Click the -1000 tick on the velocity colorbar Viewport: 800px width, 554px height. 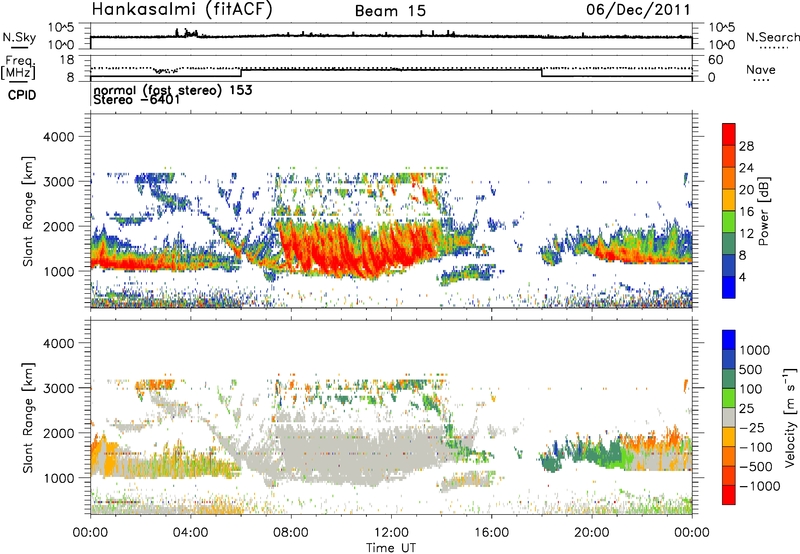[x=759, y=486]
